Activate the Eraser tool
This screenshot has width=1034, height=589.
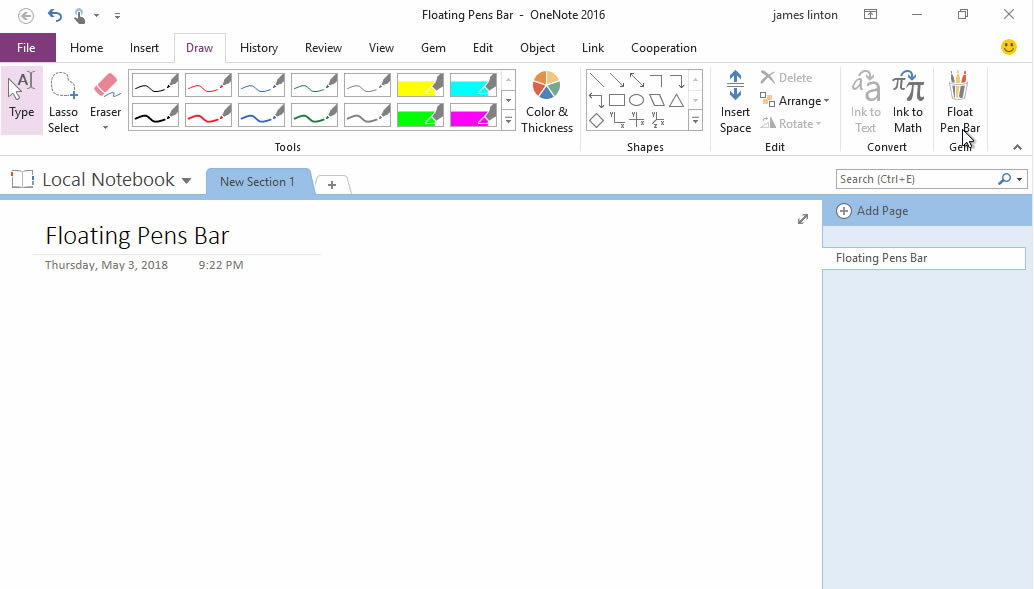[105, 95]
